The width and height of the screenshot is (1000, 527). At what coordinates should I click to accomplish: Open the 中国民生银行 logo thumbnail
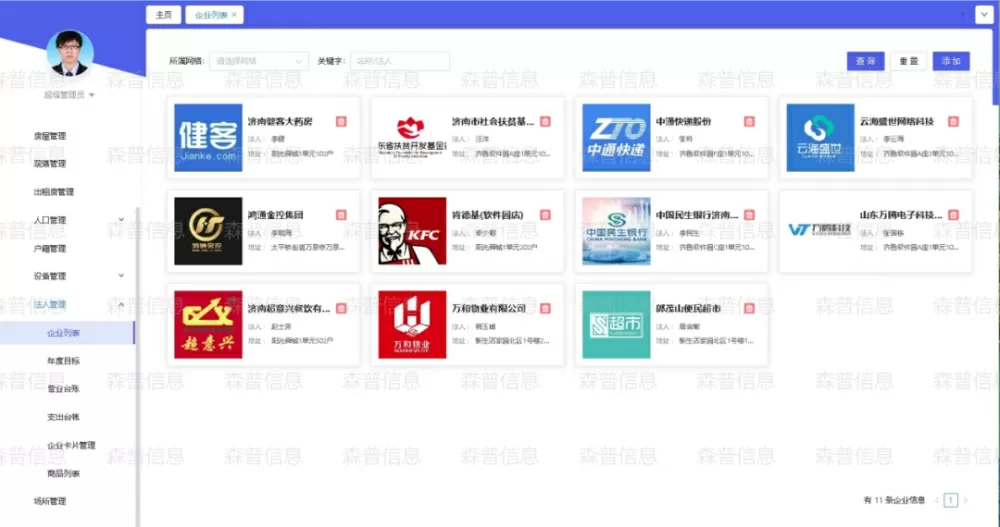[x=616, y=231]
